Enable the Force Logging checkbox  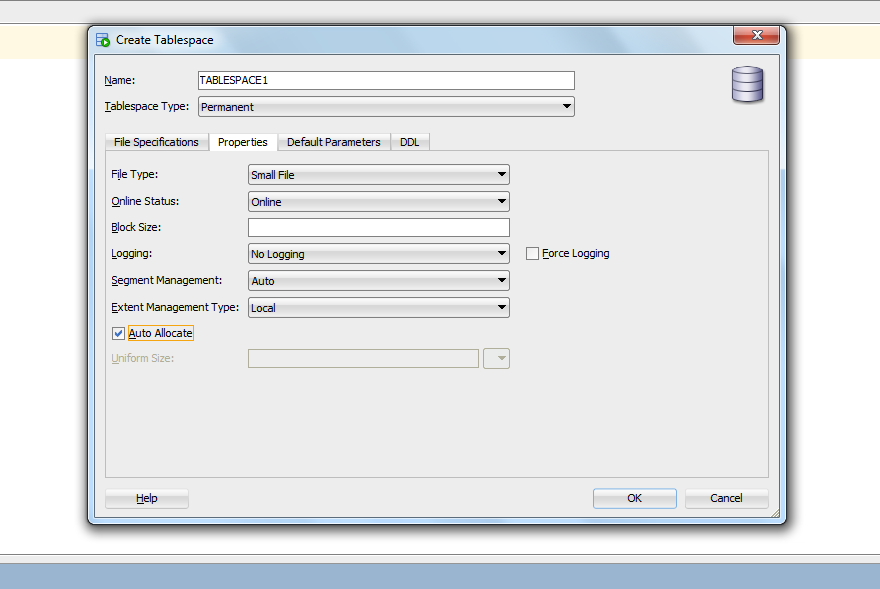coord(533,254)
